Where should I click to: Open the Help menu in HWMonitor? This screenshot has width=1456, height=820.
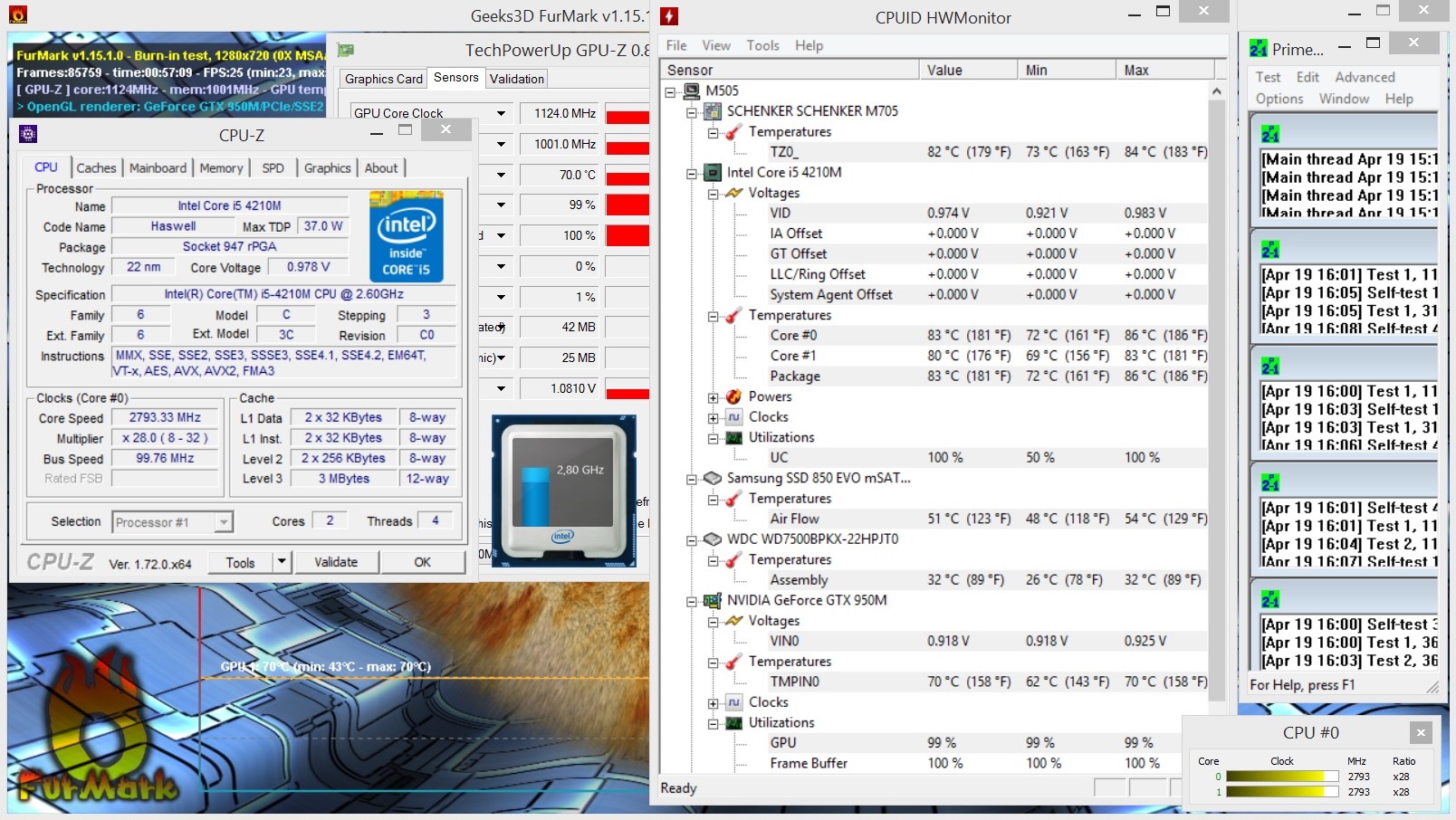809,45
